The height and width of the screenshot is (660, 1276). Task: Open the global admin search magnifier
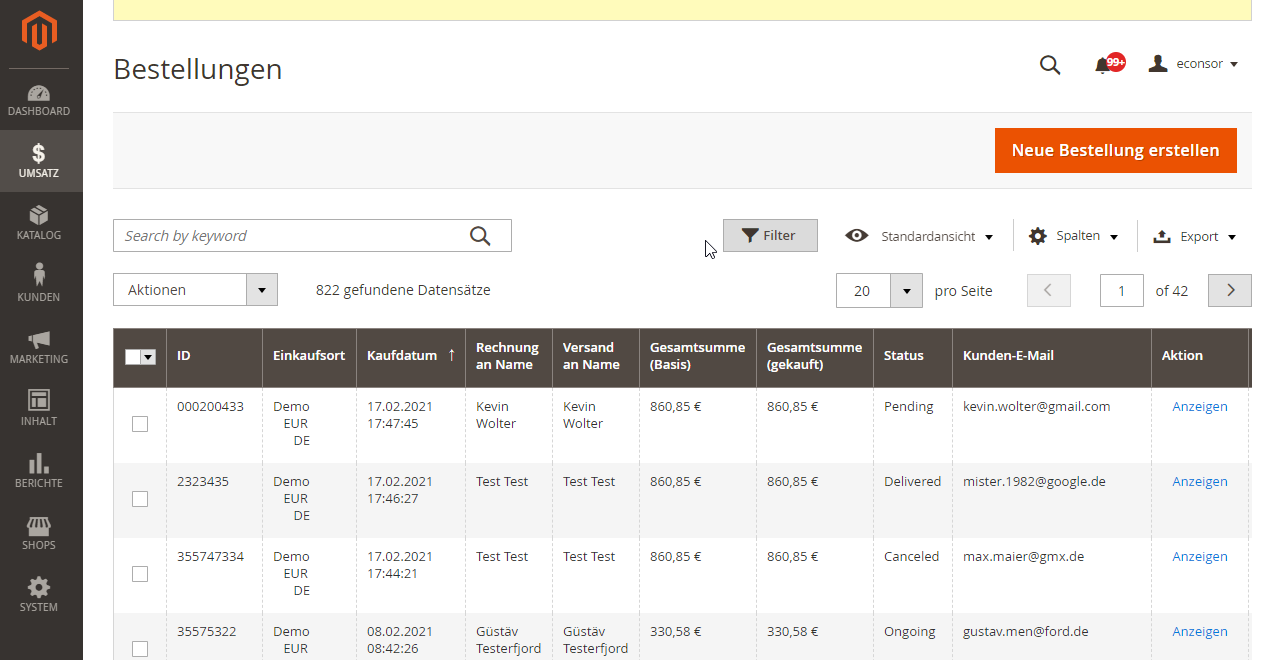(x=1049, y=64)
